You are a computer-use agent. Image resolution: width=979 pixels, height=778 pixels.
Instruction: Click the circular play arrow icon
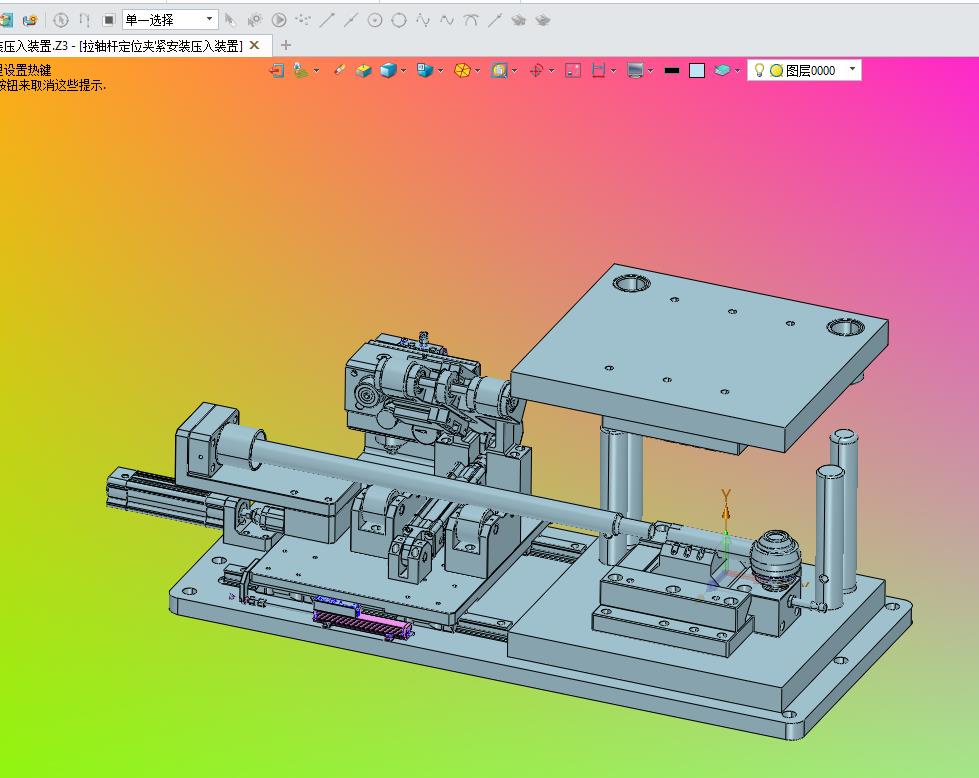pos(279,21)
